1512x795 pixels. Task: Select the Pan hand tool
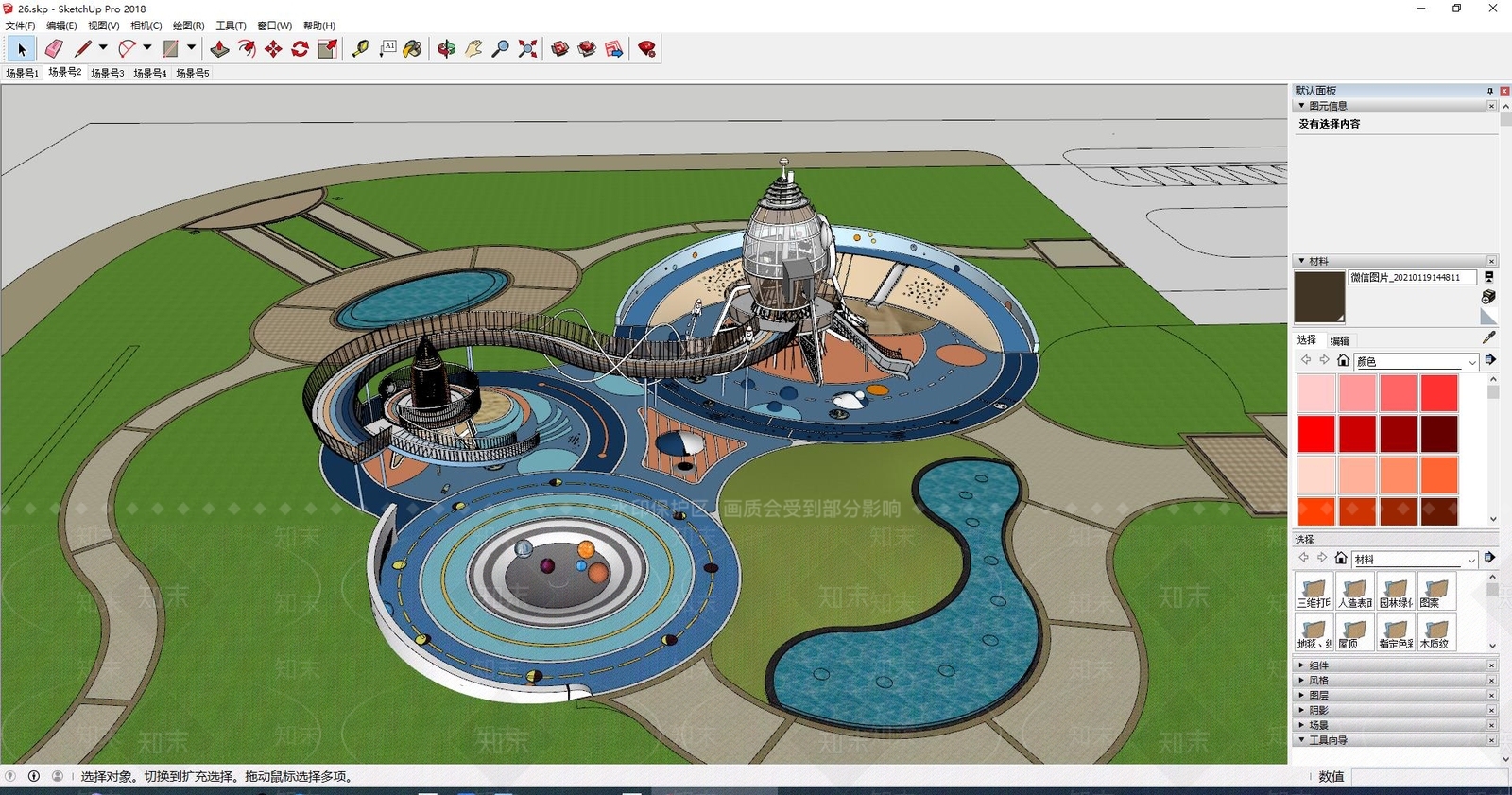tap(473, 49)
